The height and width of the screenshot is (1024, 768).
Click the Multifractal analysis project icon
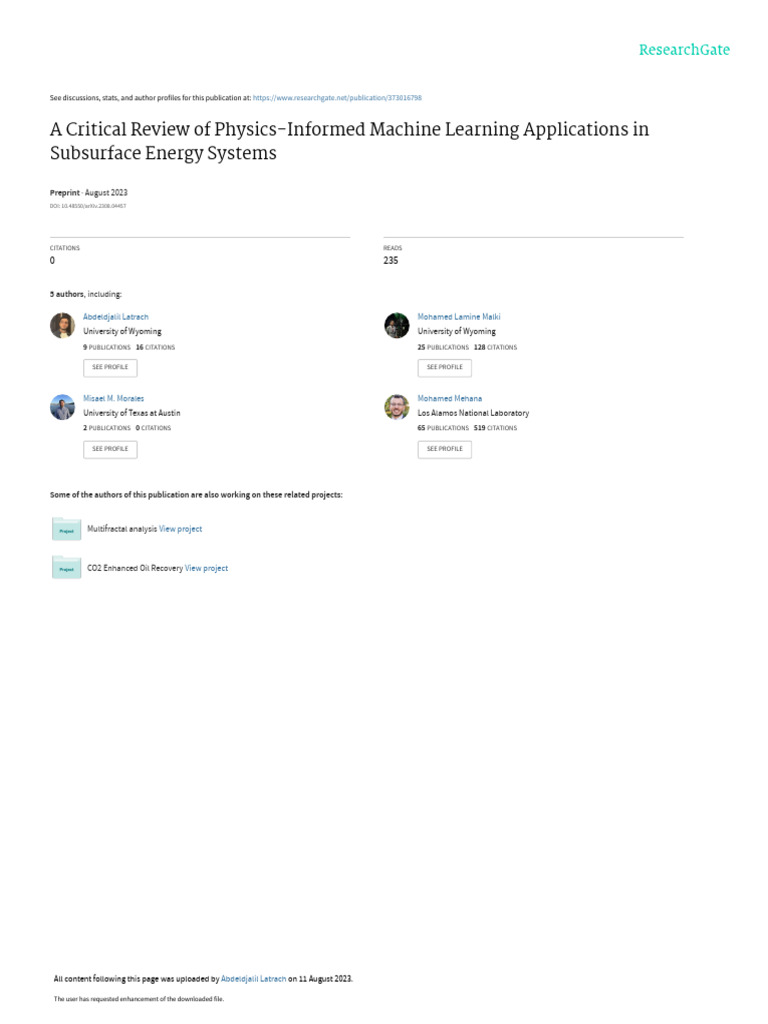[x=66, y=529]
